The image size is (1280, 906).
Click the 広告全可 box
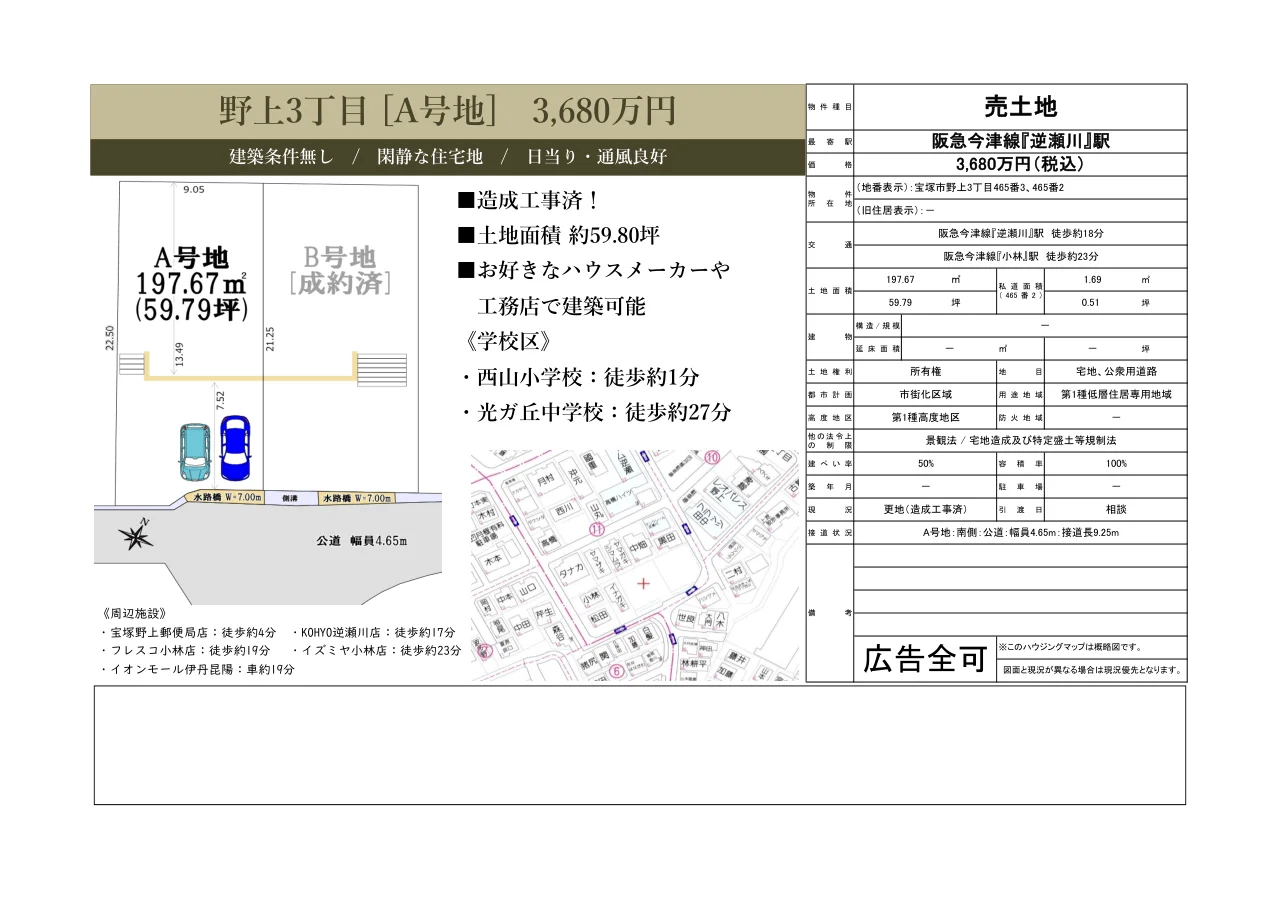tap(925, 660)
